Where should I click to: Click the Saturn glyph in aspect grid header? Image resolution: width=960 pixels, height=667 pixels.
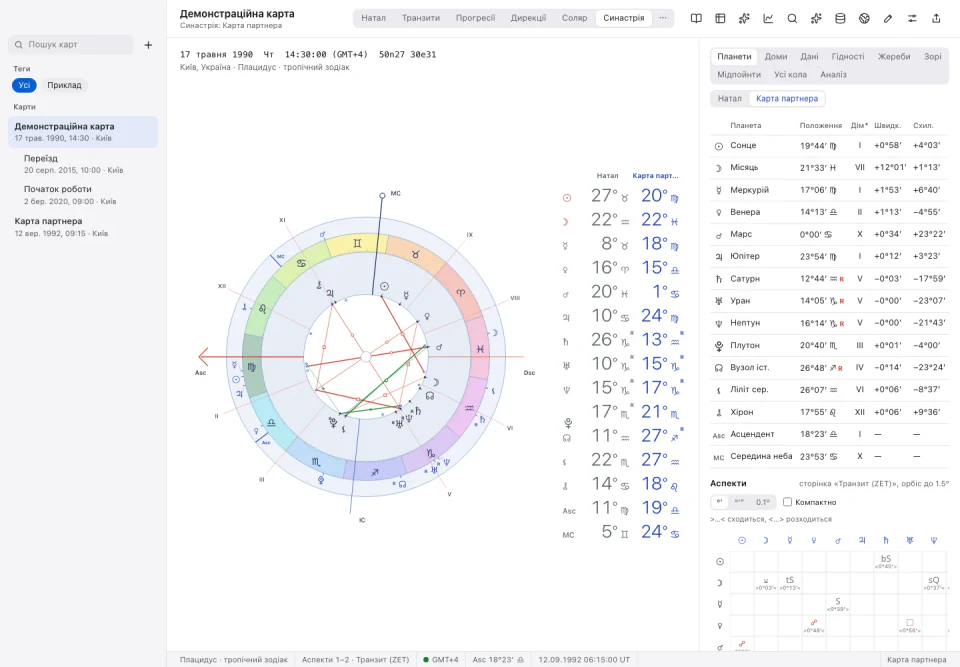(x=886, y=540)
